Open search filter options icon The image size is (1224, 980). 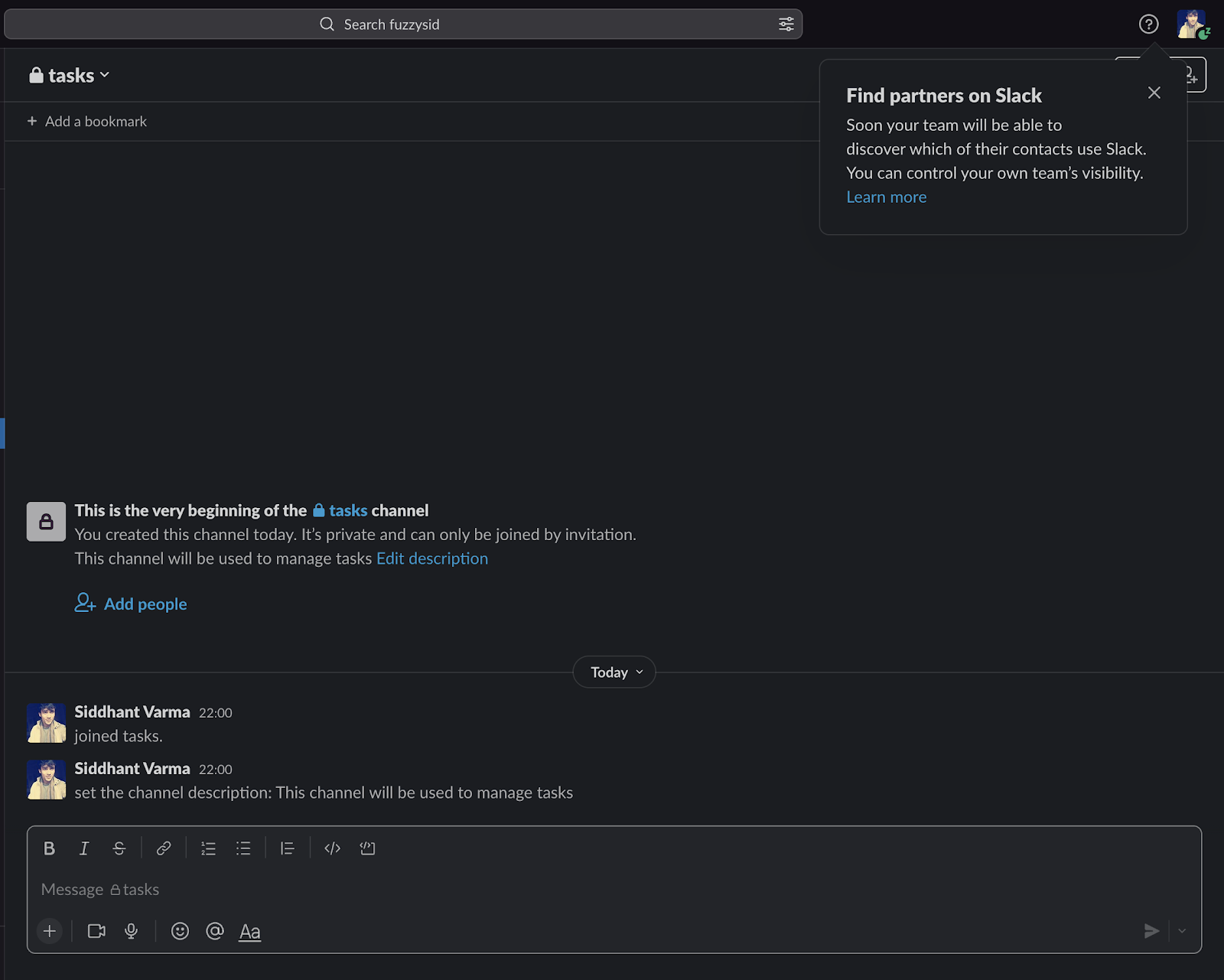tap(786, 24)
